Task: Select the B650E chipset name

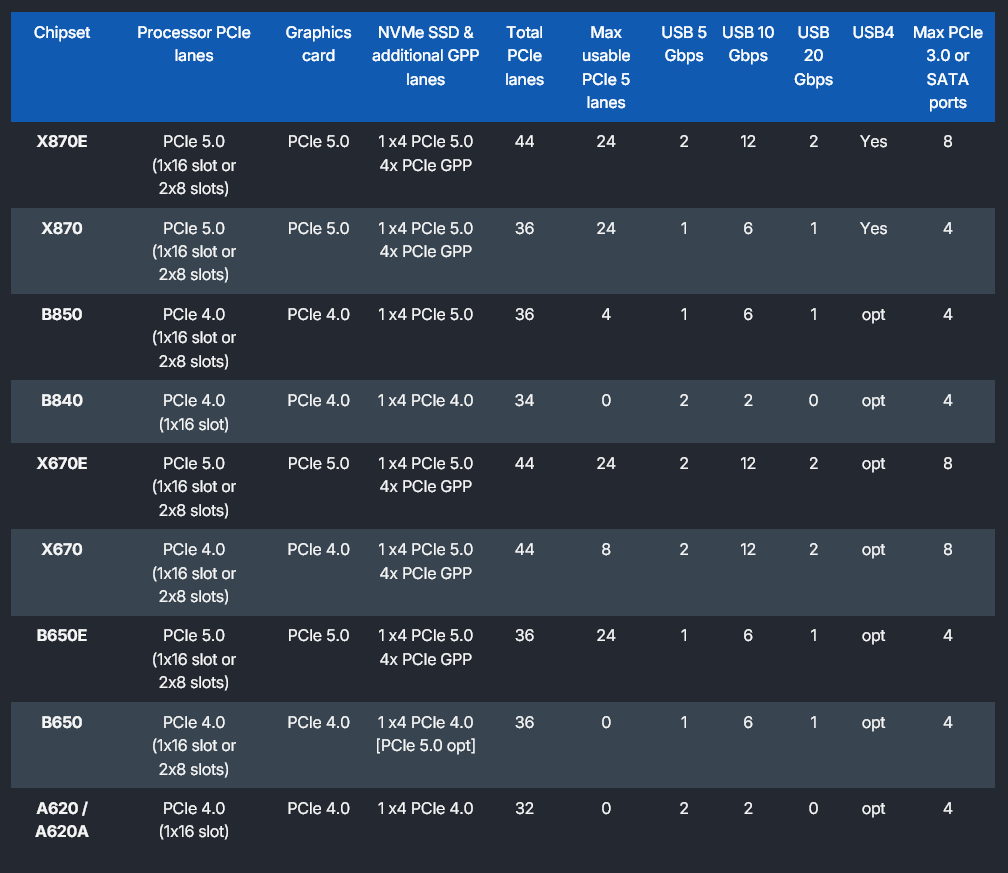Action: coord(62,636)
